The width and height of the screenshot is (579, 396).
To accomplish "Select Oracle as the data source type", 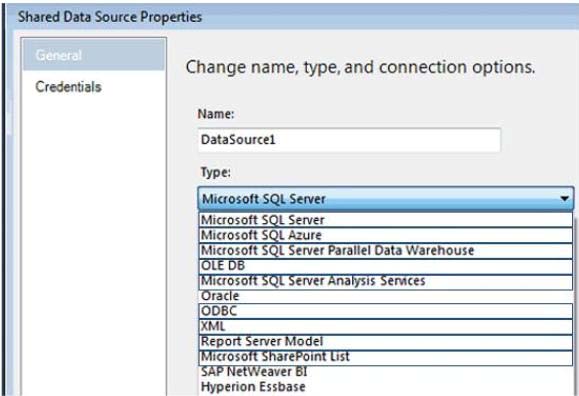I will tap(386, 296).
